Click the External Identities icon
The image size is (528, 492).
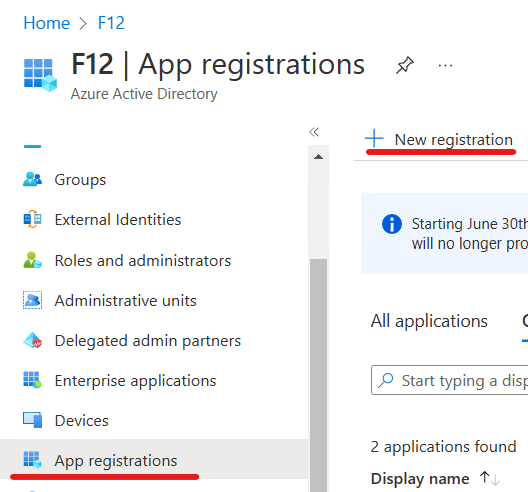pyautogui.click(x=32, y=219)
